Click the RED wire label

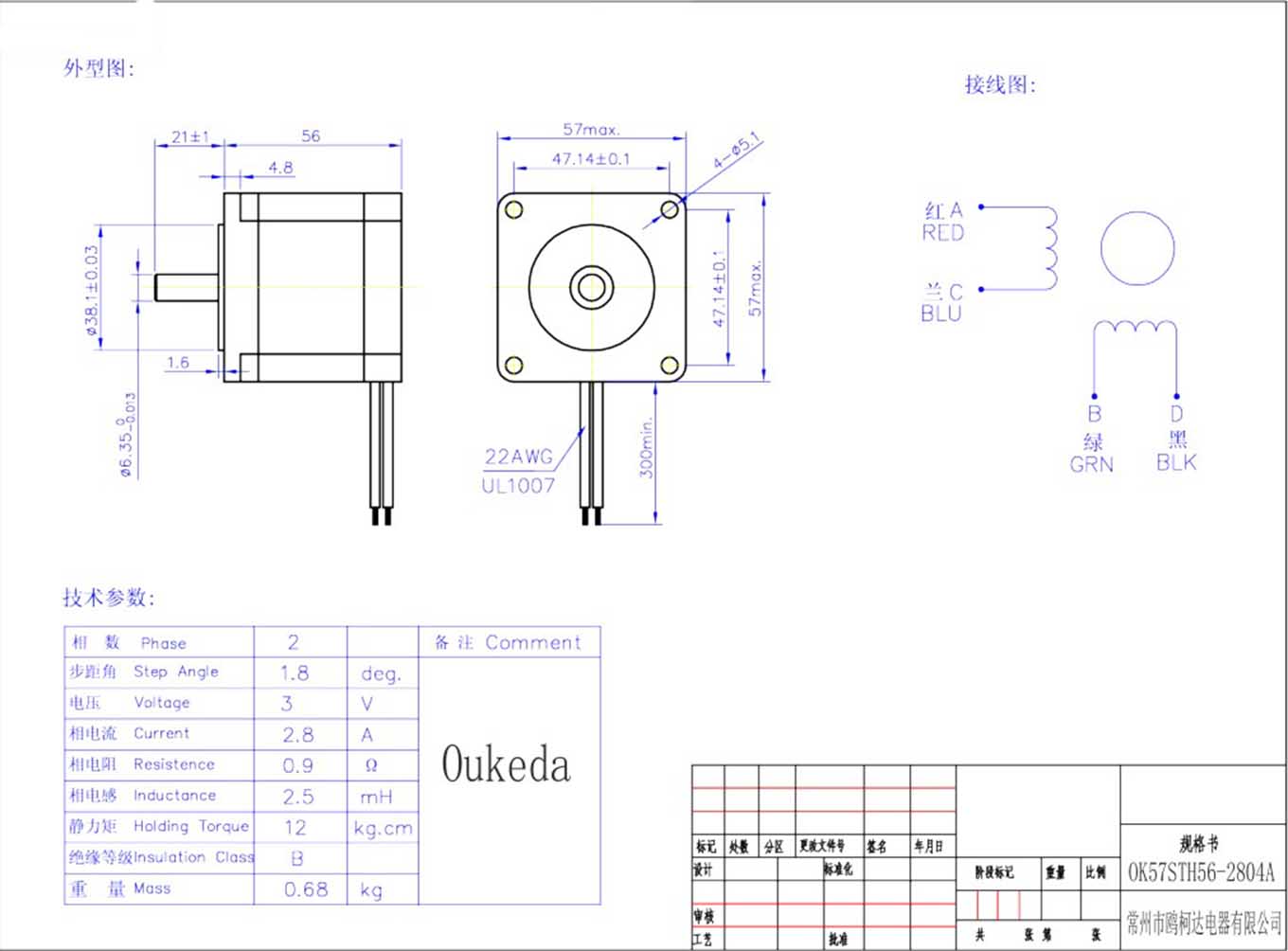tap(942, 233)
